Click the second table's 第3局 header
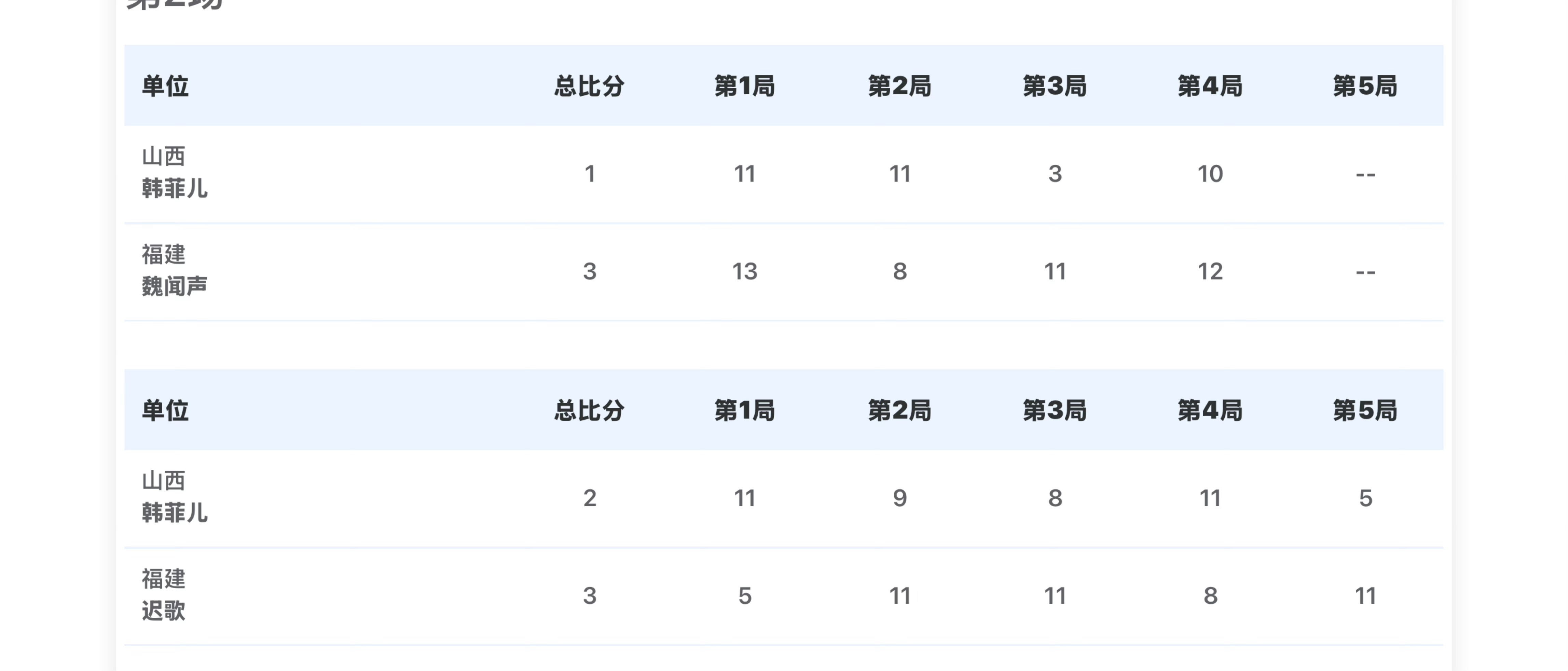 coord(1054,411)
